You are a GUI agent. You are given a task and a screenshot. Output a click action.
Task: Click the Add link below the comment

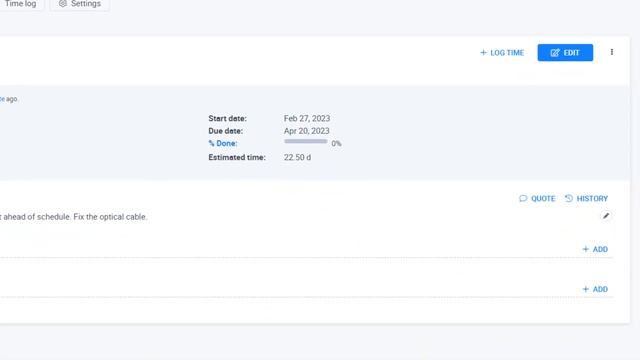coord(595,249)
